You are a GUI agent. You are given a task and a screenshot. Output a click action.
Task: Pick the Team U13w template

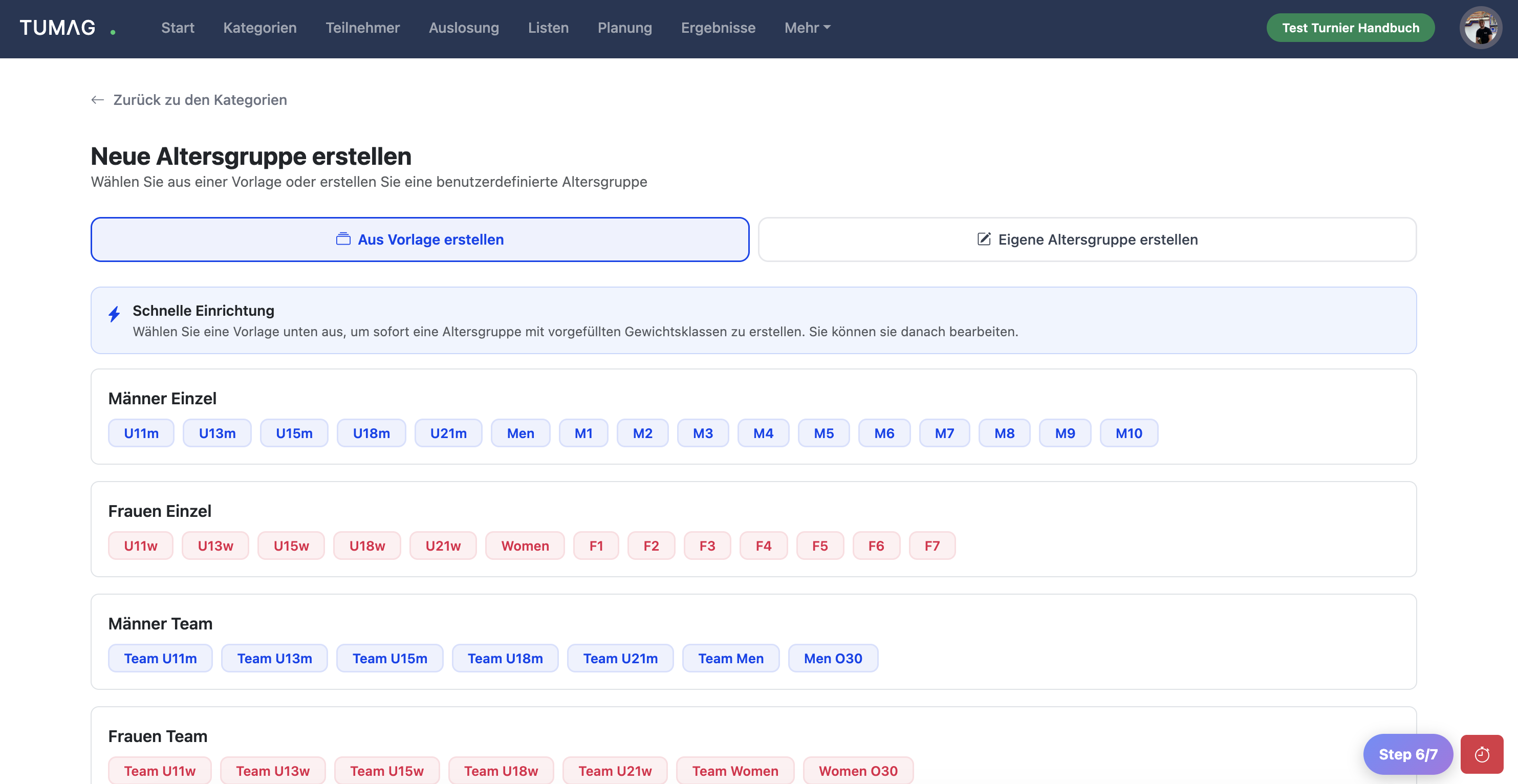pyautogui.click(x=273, y=771)
